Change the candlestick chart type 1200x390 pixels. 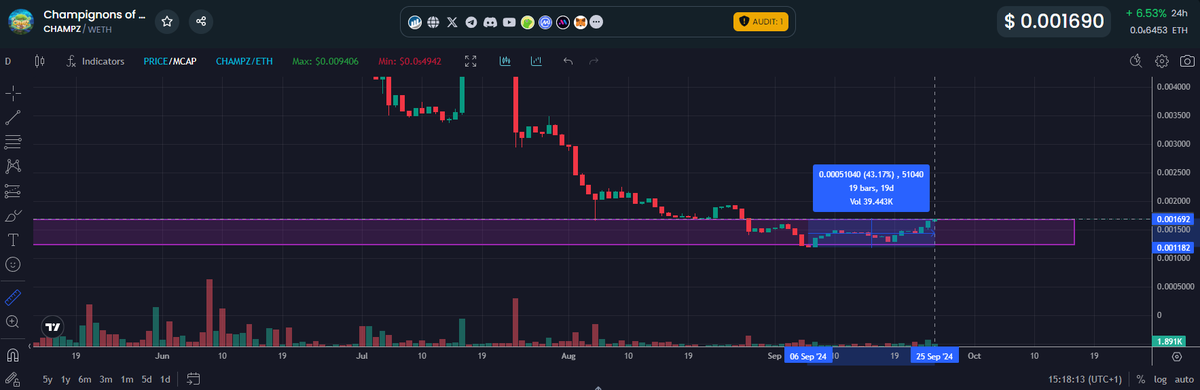coord(40,61)
